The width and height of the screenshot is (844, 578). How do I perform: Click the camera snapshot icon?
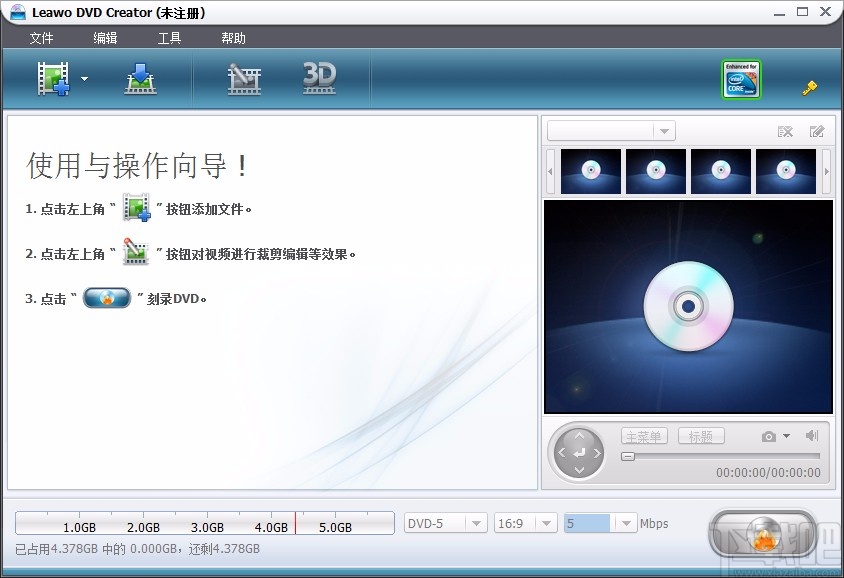769,436
